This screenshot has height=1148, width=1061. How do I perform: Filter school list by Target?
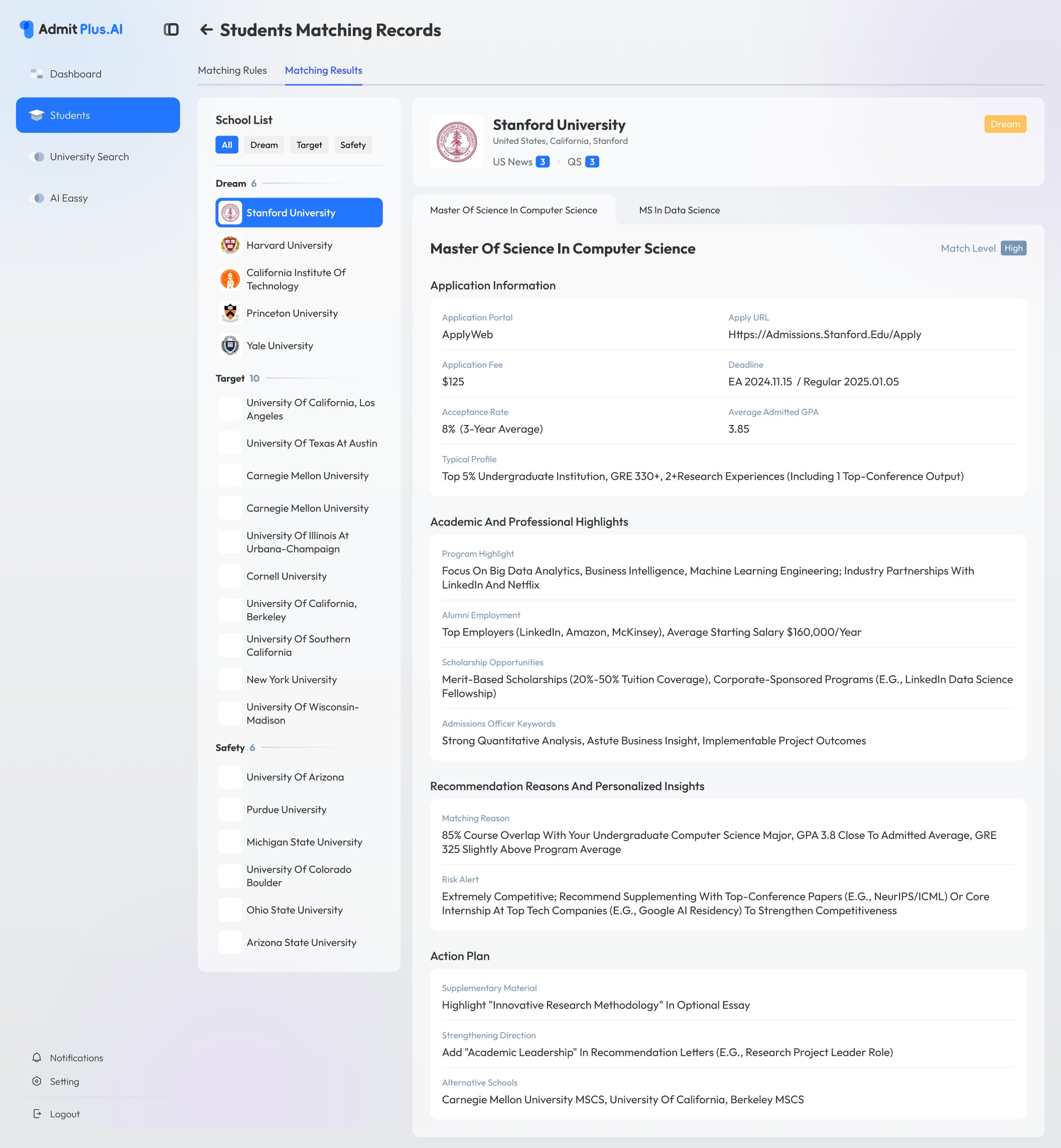point(309,145)
